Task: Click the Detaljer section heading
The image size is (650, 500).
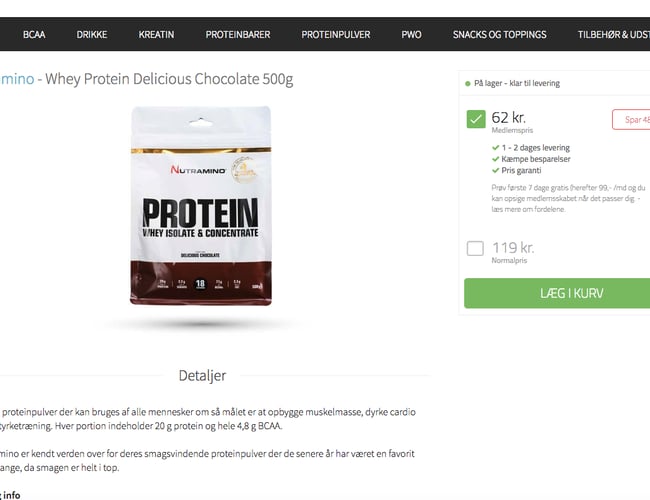Action: (x=202, y=376)
